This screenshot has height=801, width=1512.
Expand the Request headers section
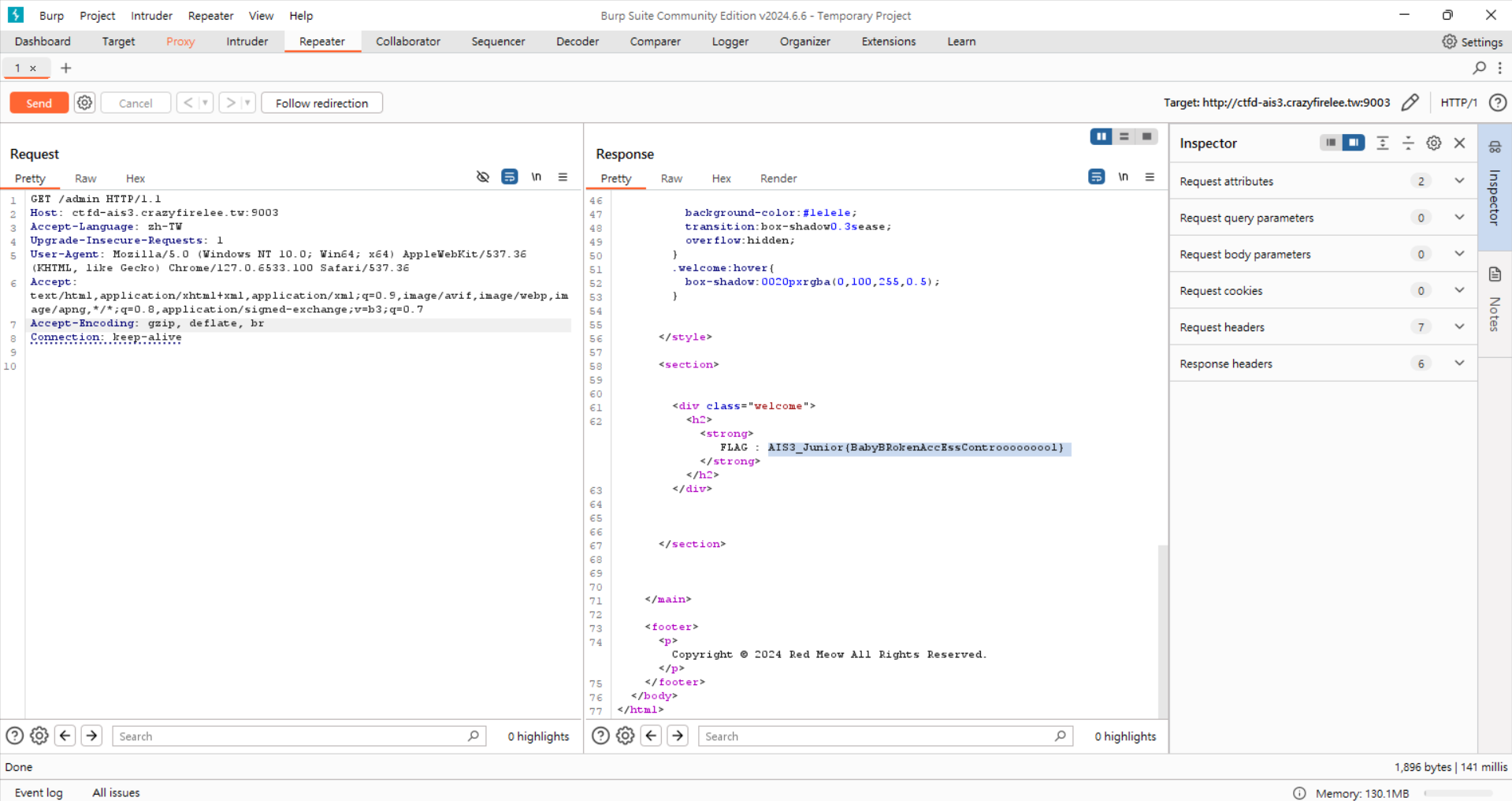[x=1458, y=327]
